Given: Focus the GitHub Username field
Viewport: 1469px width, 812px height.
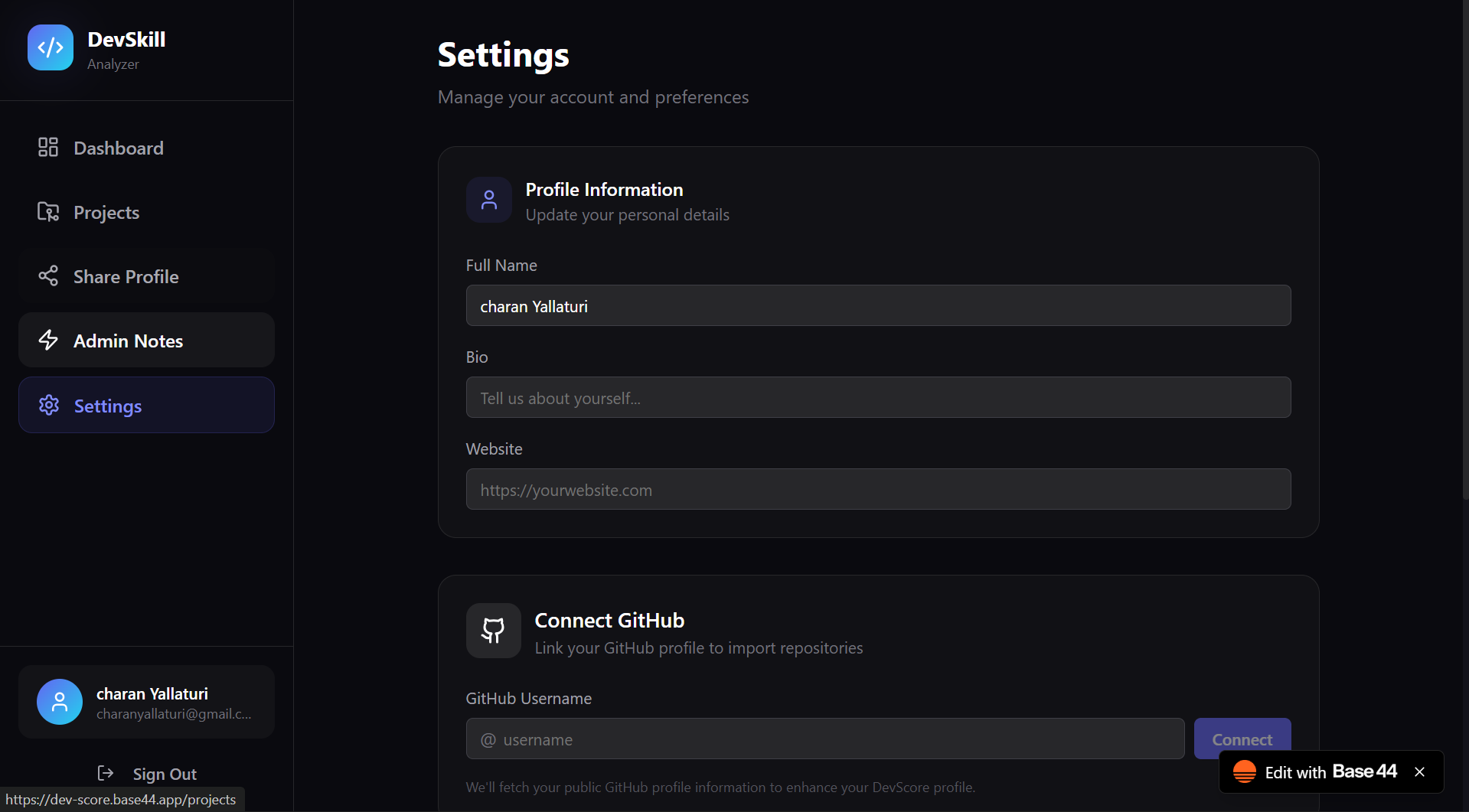Looking at the screenshot, I should 825,739.
